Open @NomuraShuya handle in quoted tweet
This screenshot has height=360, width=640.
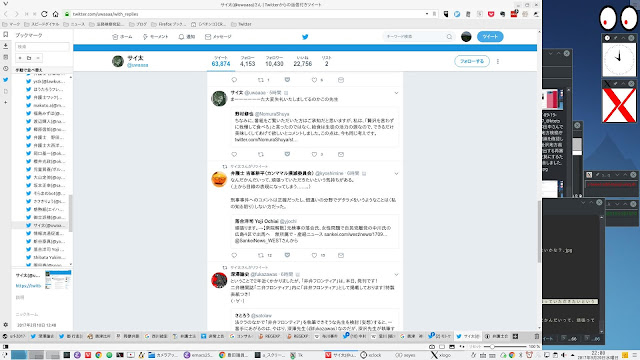272,114
